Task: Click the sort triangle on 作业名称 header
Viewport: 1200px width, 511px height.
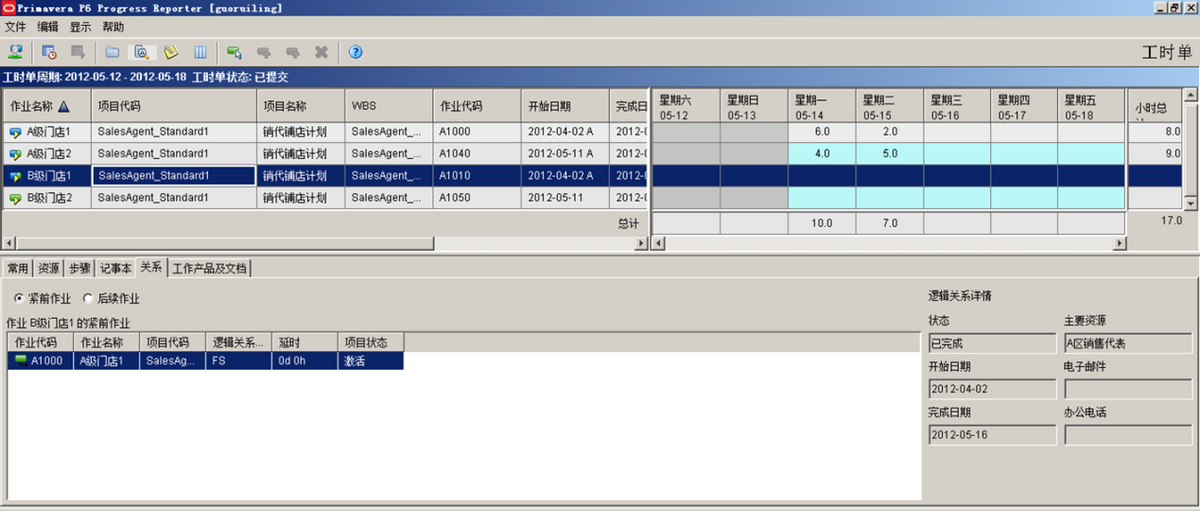Action: tap(64, 106)
